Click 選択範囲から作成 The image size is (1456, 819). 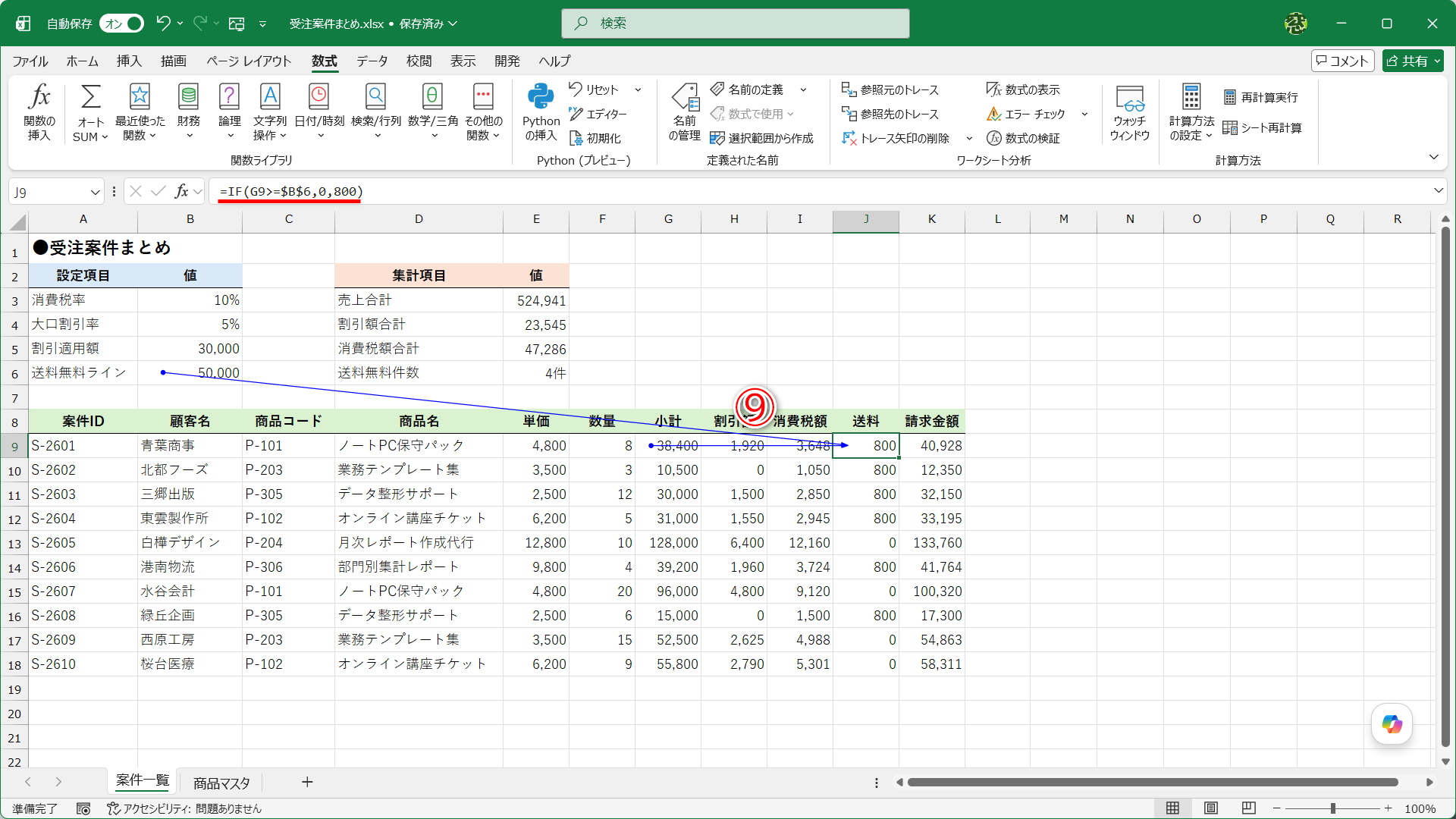pos(761,138)
